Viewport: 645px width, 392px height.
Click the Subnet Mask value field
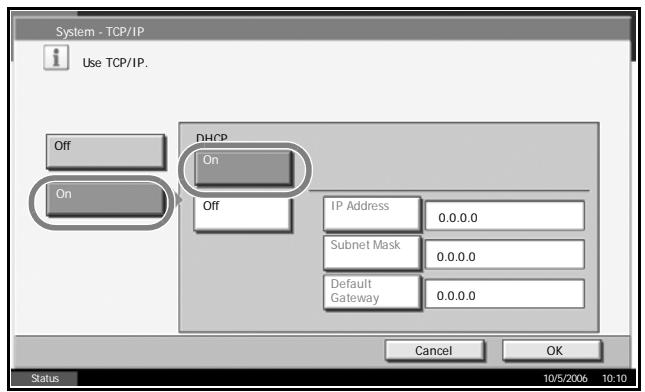[x=504, y=255]
